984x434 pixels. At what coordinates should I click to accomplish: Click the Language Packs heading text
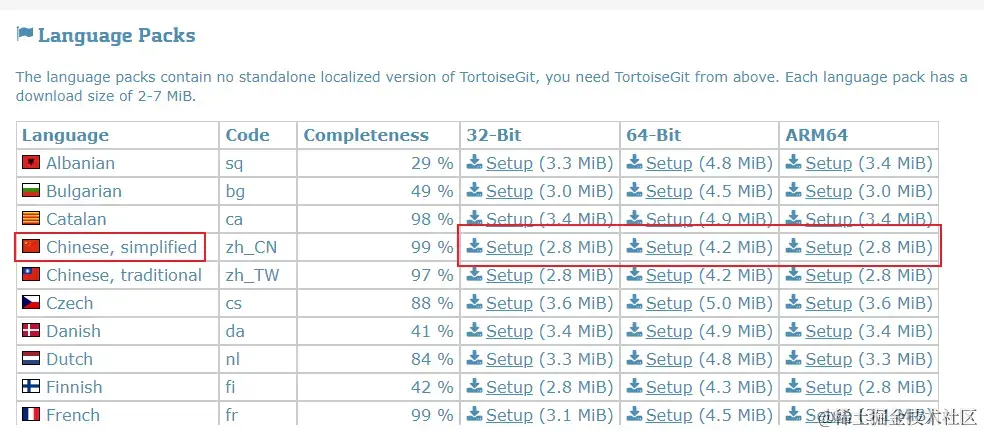click(117, 36)
